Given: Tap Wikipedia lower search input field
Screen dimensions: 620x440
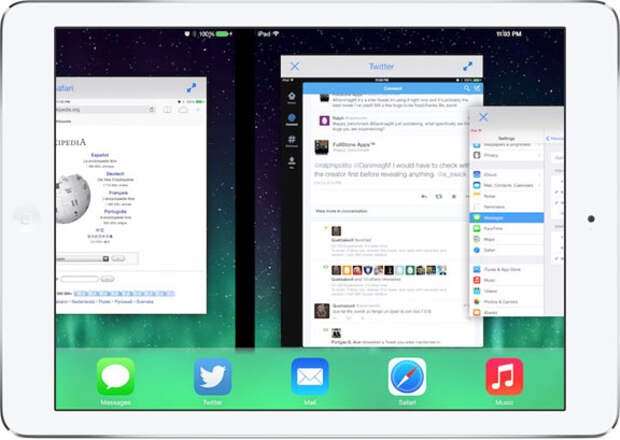Looking at the screenshot, I should click(x=79, y=279).
